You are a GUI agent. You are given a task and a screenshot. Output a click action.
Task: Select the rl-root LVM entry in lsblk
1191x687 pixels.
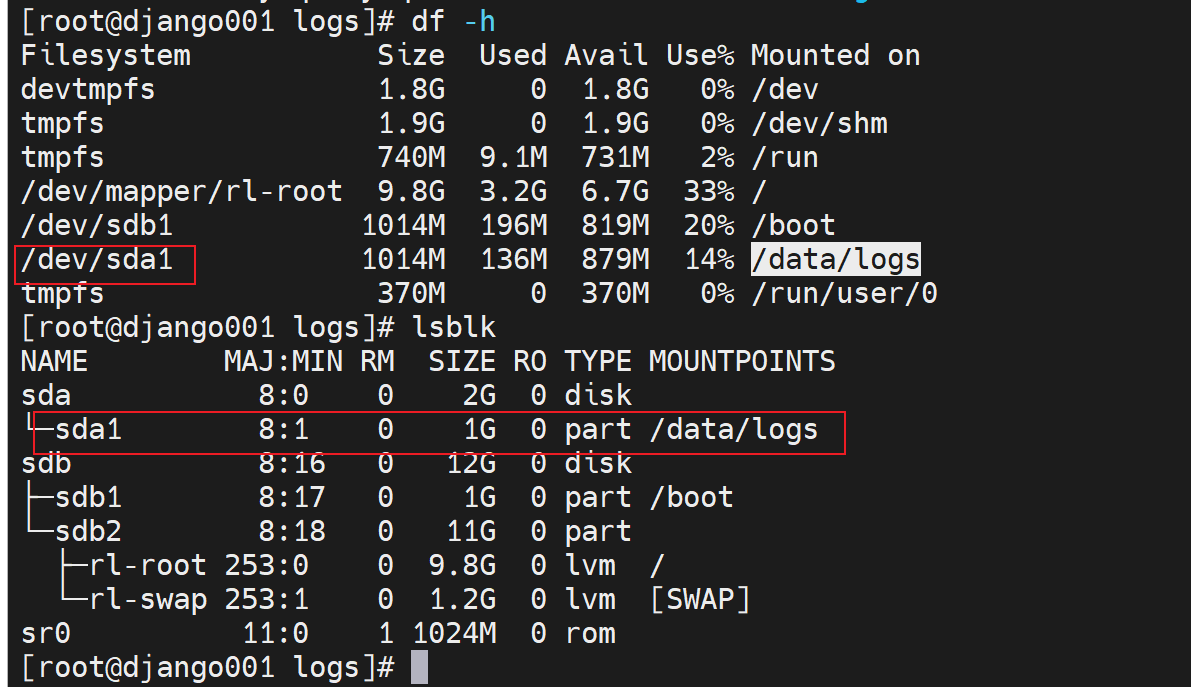pos(147,566)
